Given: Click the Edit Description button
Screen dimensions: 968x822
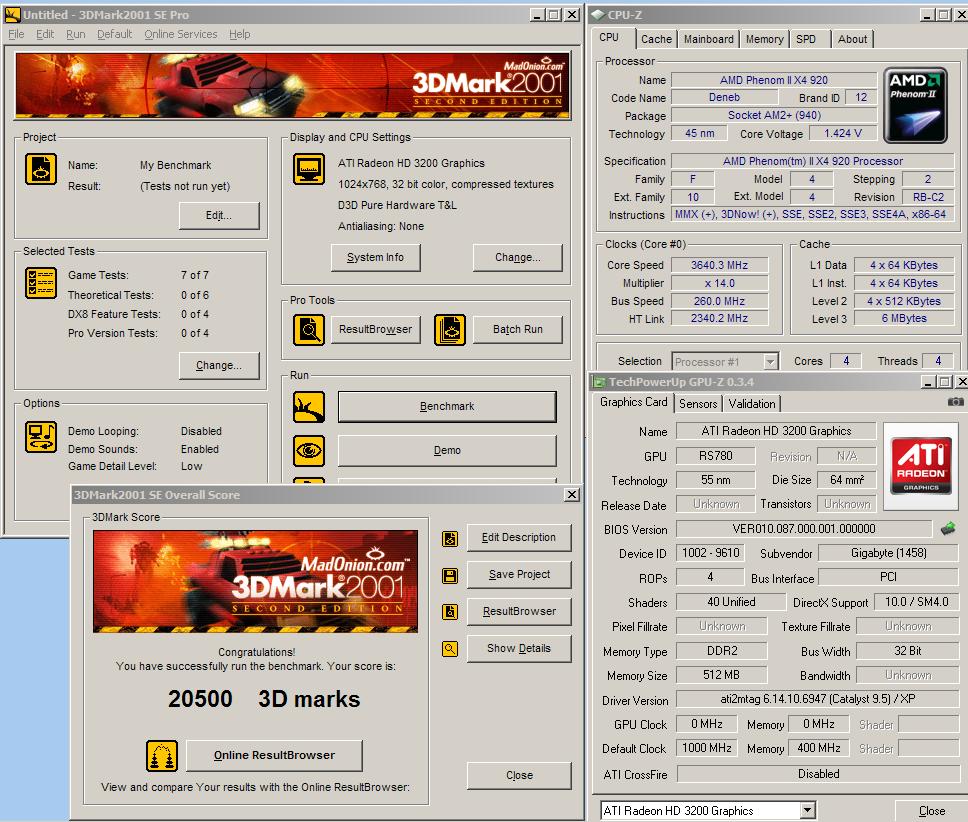Looking at the screenshot, I should [519, 538].
